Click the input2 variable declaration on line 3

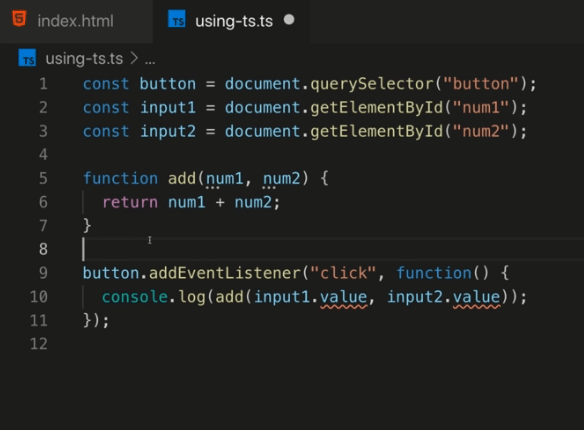pyautogui.click(x=168, y=131)
